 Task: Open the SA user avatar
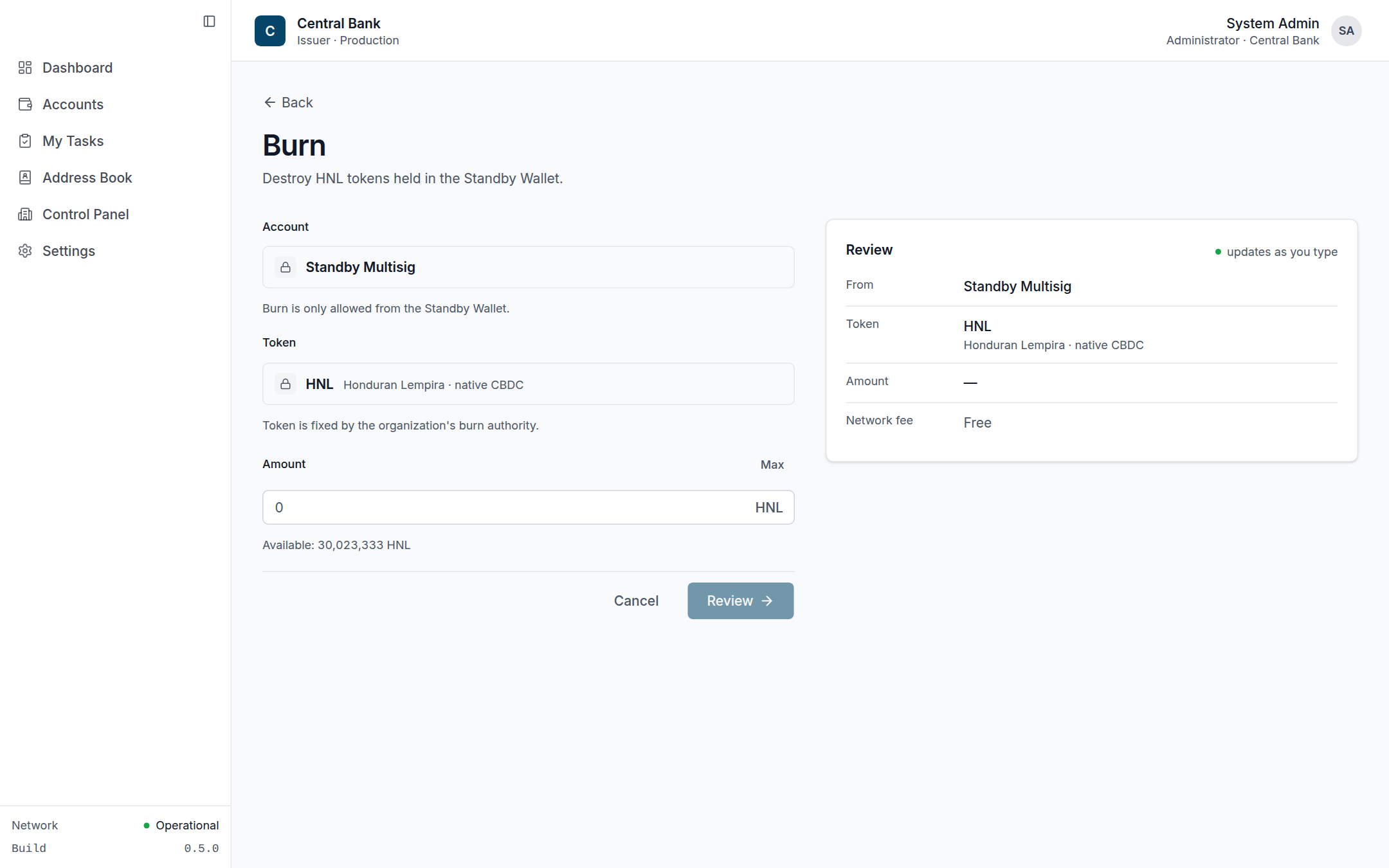click(1346, 31)
